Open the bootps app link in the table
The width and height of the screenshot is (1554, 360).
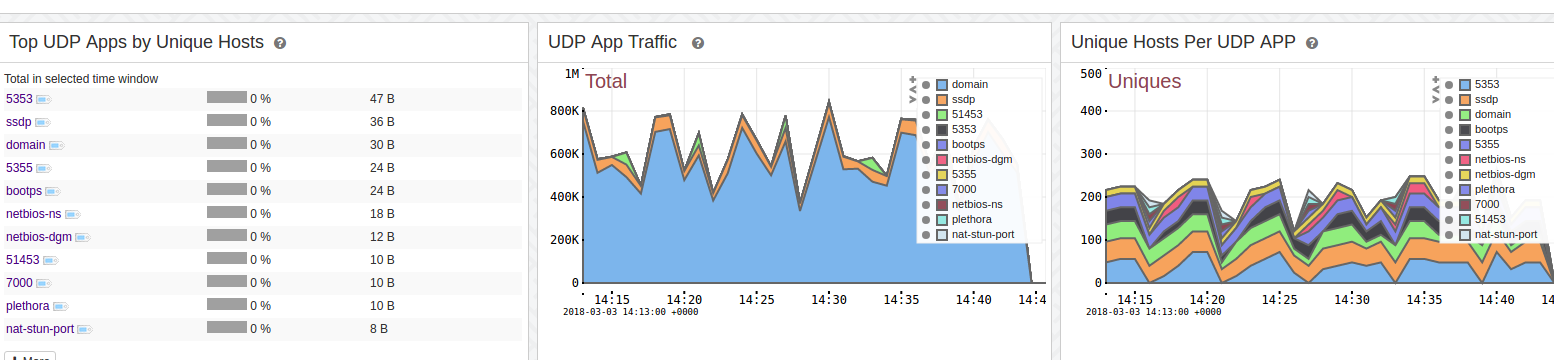point(24,191)
